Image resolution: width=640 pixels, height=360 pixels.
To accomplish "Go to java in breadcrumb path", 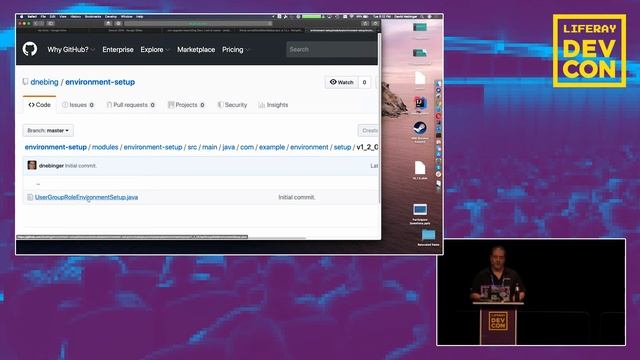I will click(x=229, y=147).
